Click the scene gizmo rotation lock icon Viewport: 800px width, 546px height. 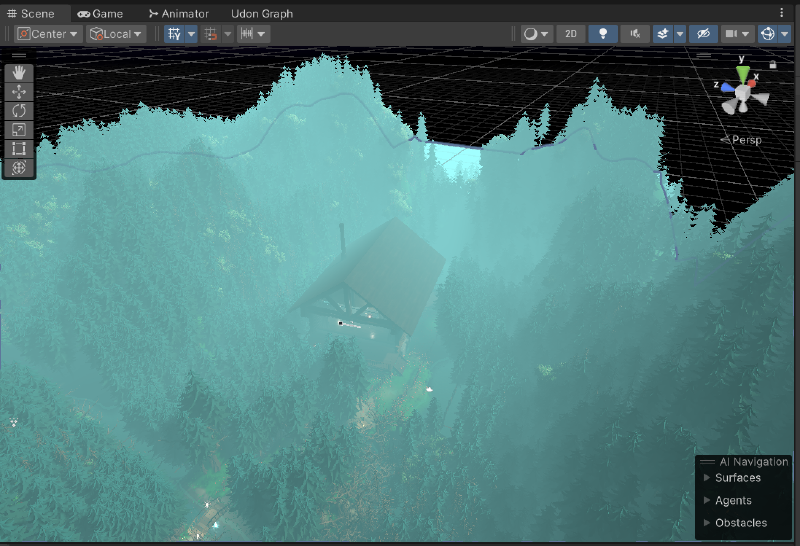coord(773,65)
